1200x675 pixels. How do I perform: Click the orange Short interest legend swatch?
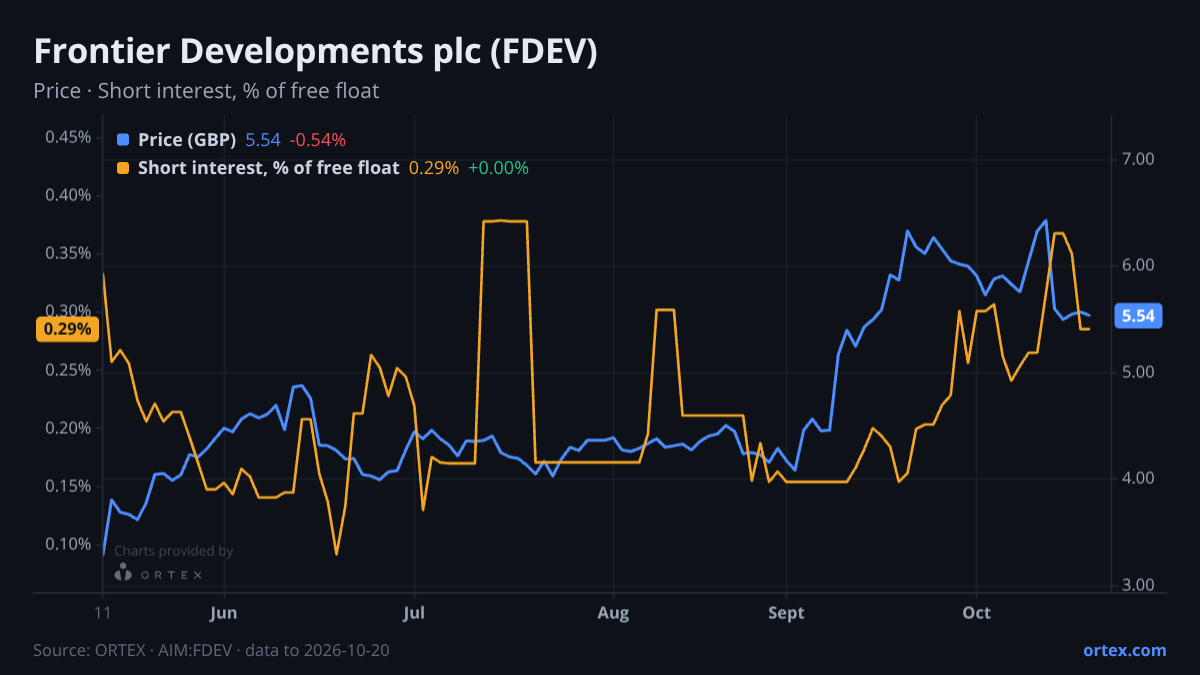[x=123, y=168]
